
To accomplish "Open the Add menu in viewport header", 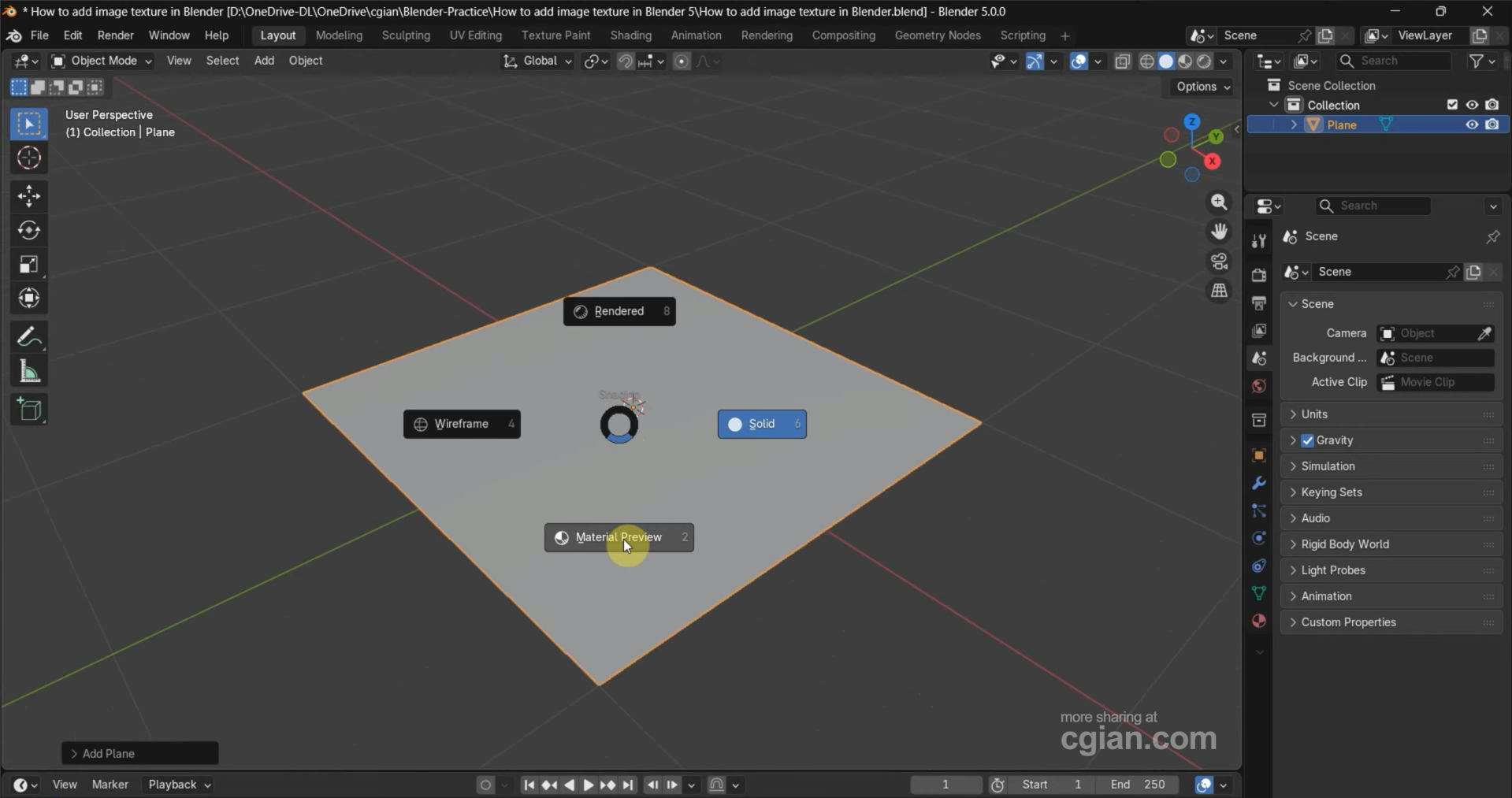I will coord(264,61).
